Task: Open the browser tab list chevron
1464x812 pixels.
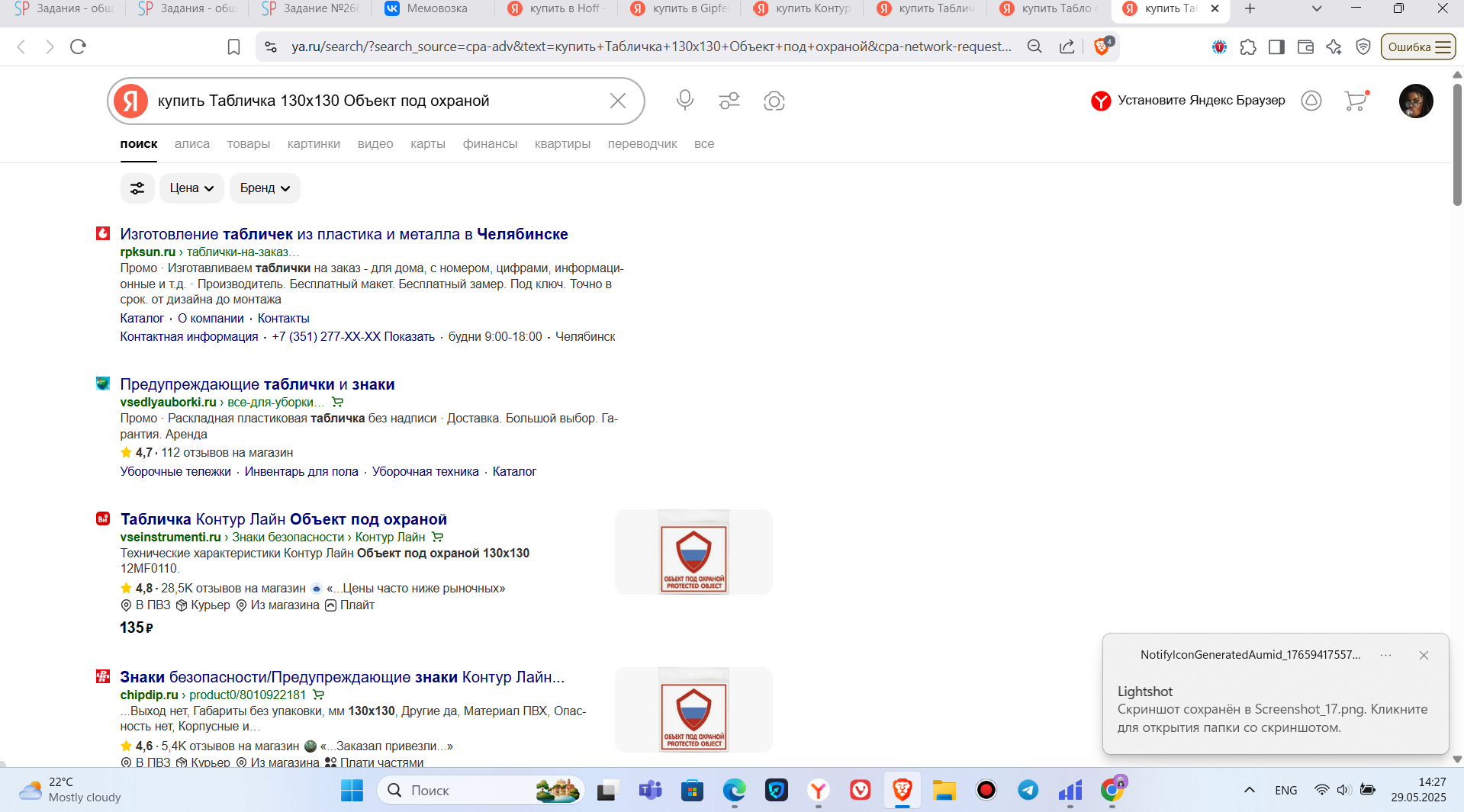Action: coord(1317,8)
